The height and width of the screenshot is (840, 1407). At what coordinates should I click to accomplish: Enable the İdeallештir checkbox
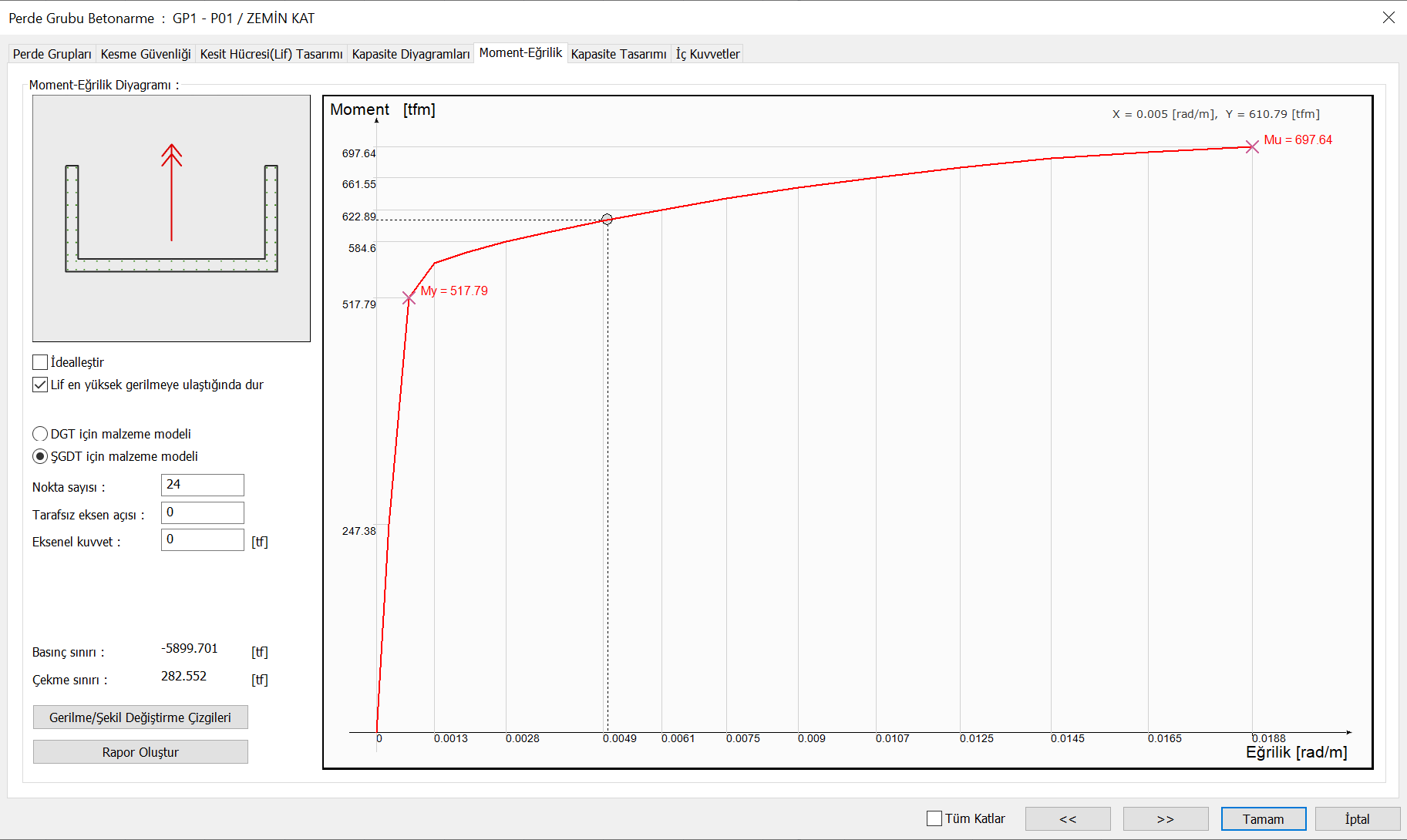(x=40, y=362)
